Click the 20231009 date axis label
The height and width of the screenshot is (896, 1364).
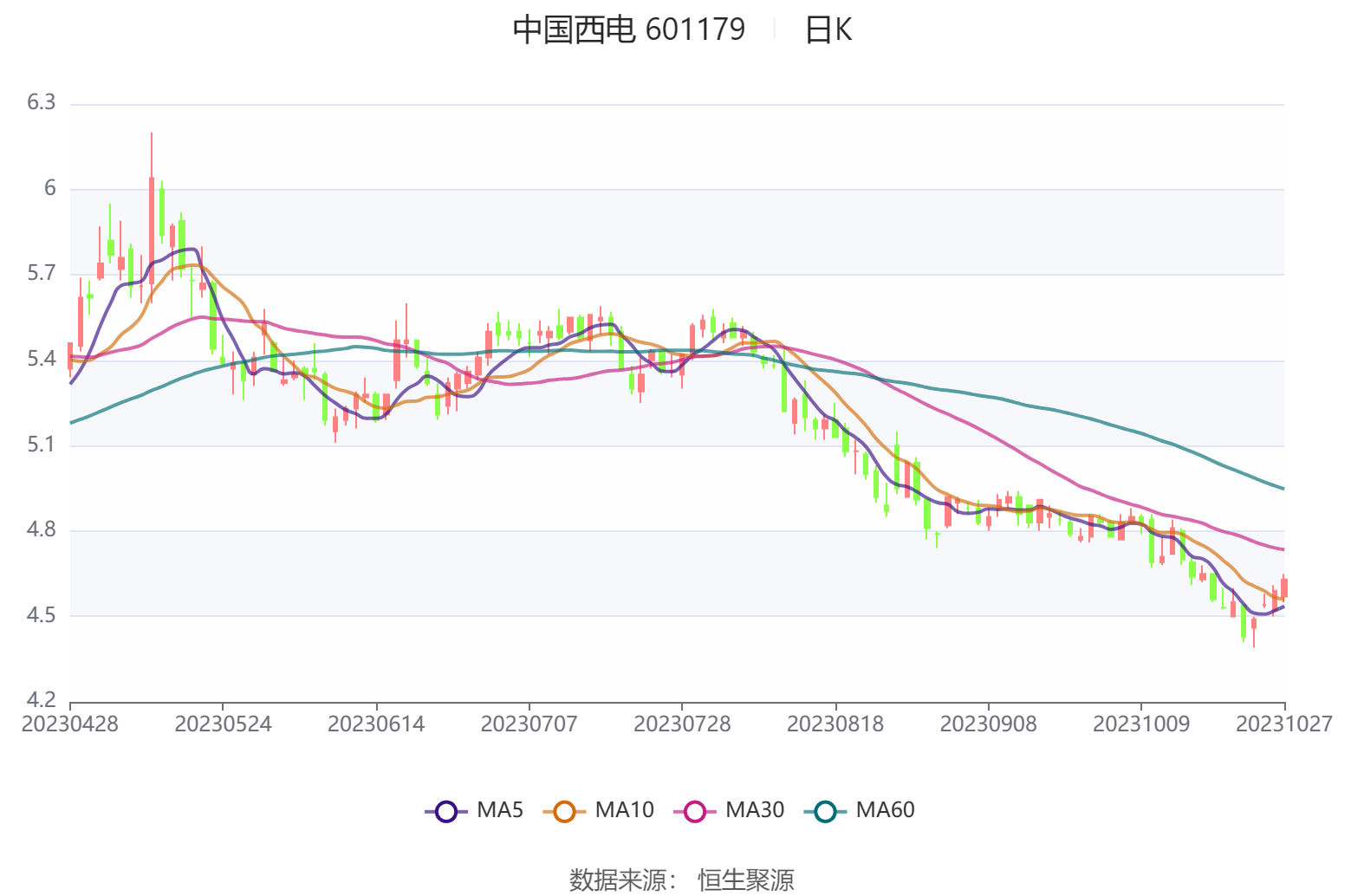tap(1141, 724)
